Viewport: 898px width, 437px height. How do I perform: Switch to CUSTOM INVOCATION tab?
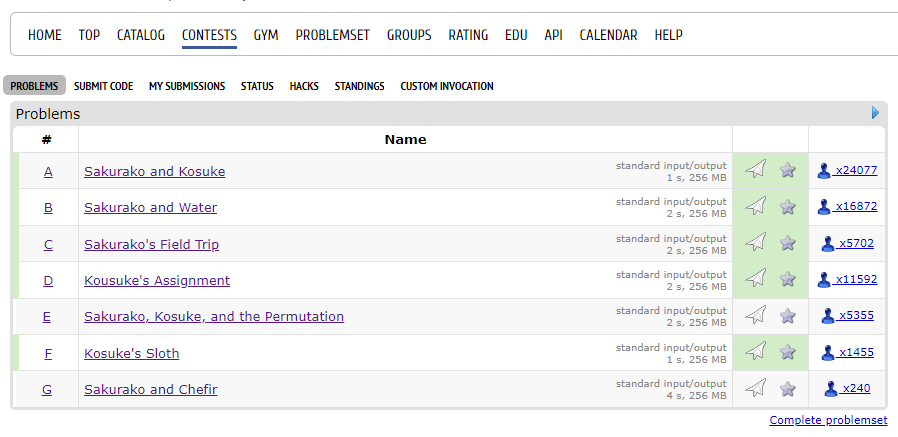(447, 86)
